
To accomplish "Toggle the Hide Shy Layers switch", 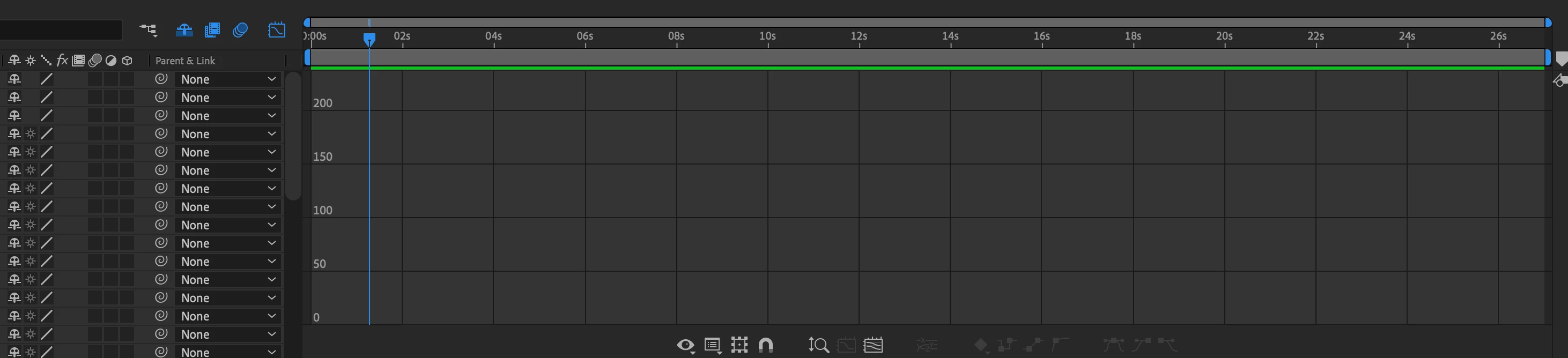I will [184, 30].
